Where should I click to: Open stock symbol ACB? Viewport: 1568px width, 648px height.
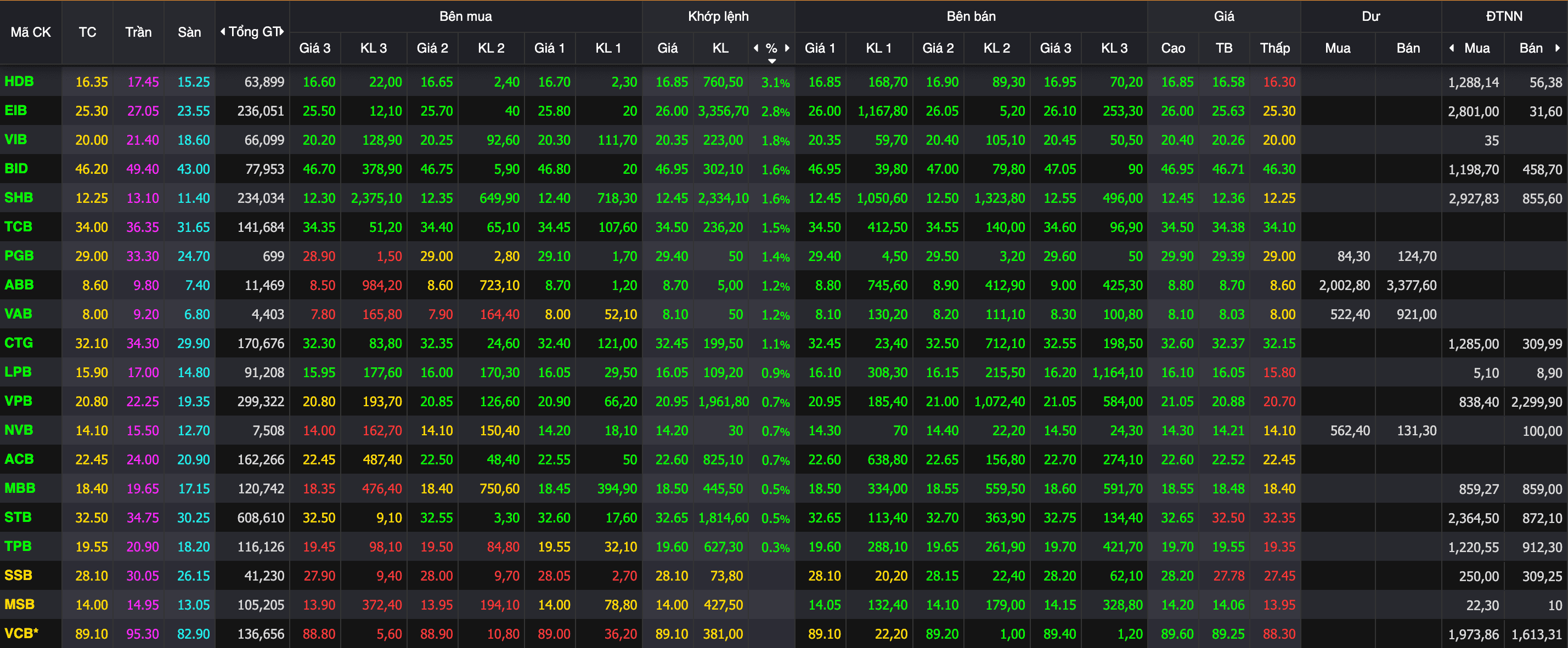19,459
